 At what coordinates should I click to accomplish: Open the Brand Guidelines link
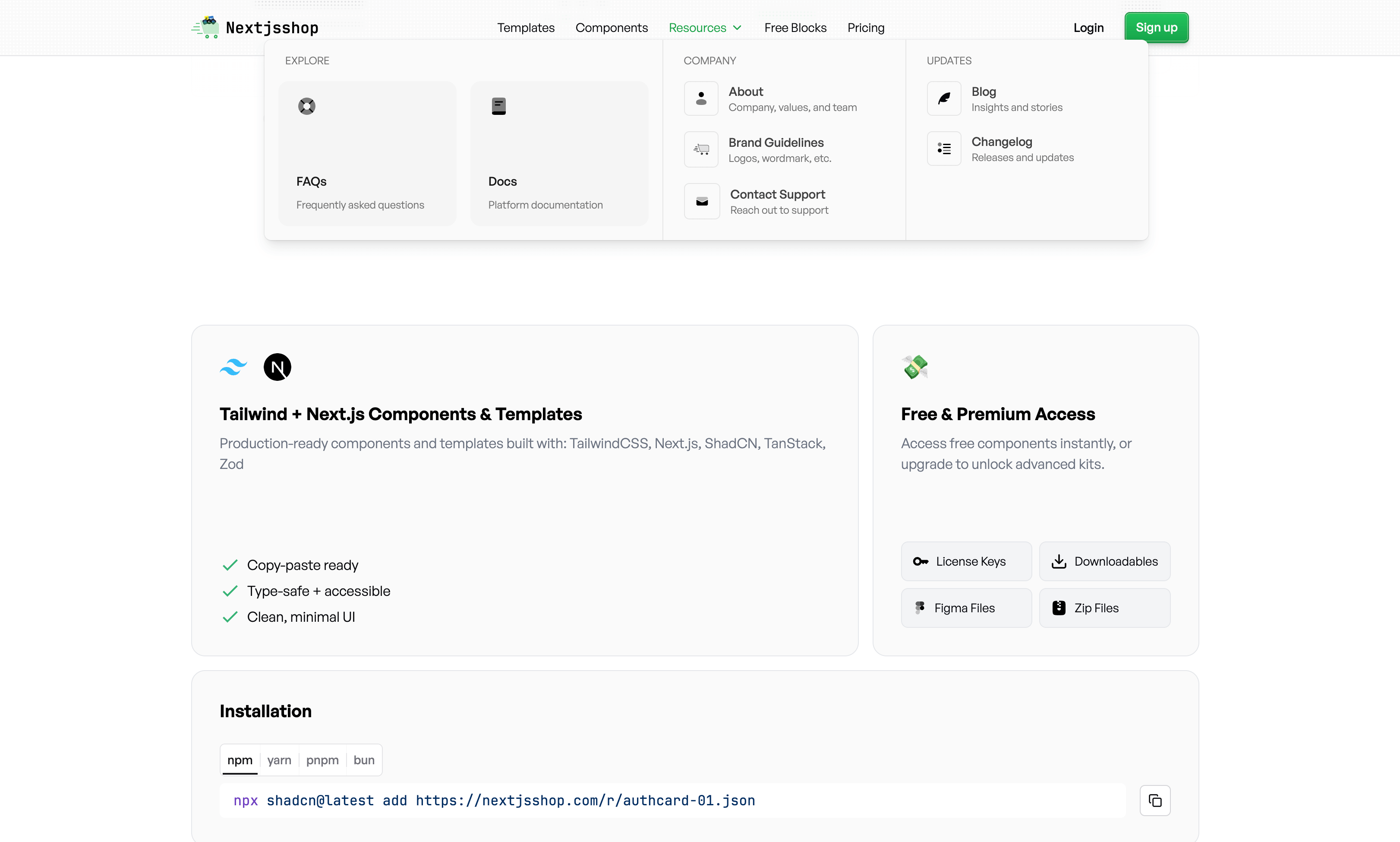[758, 150]
